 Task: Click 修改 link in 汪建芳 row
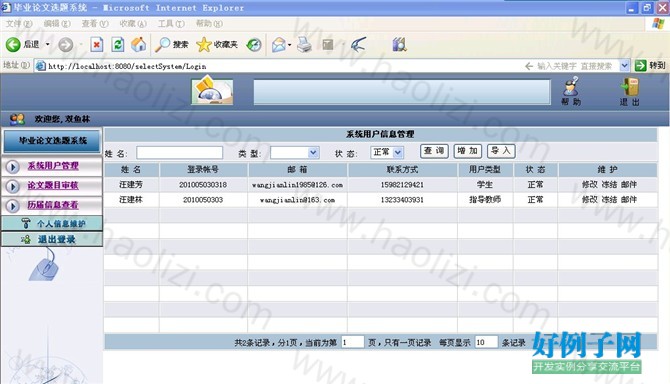click(x=590, y=185)
